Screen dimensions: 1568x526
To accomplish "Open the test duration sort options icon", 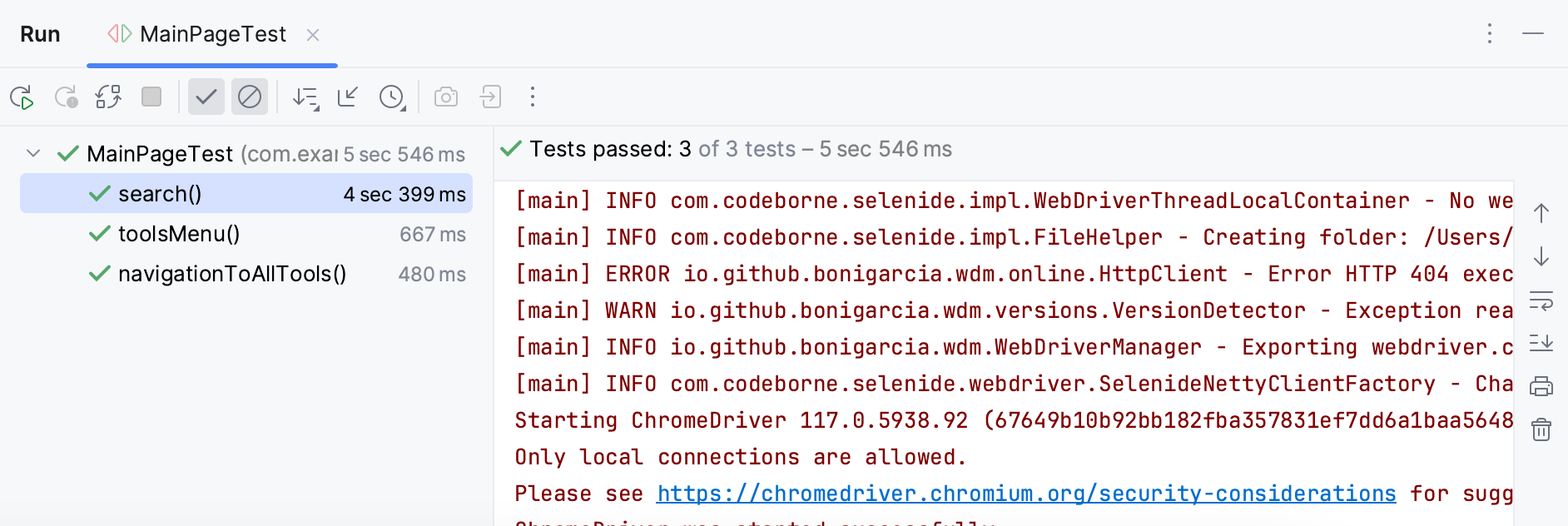I will coord(305,97).
